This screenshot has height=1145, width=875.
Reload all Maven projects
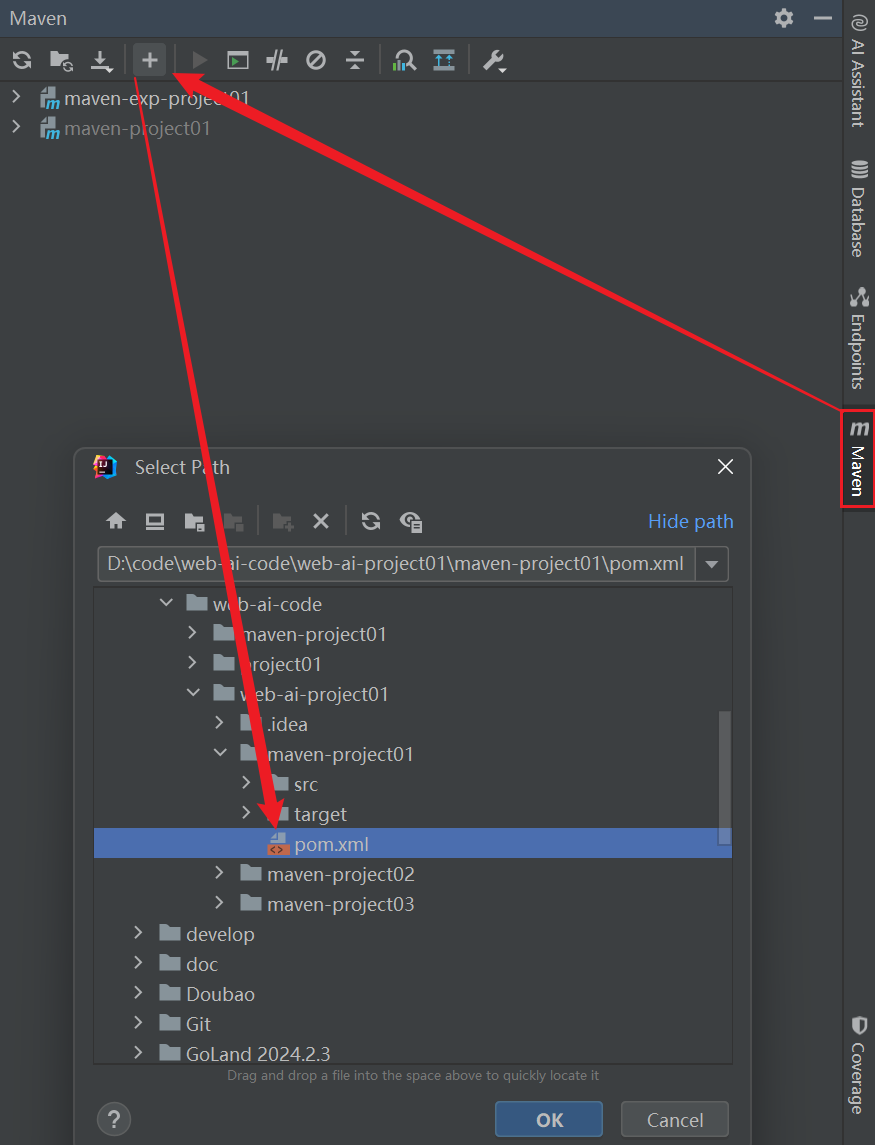click(22, 60)
